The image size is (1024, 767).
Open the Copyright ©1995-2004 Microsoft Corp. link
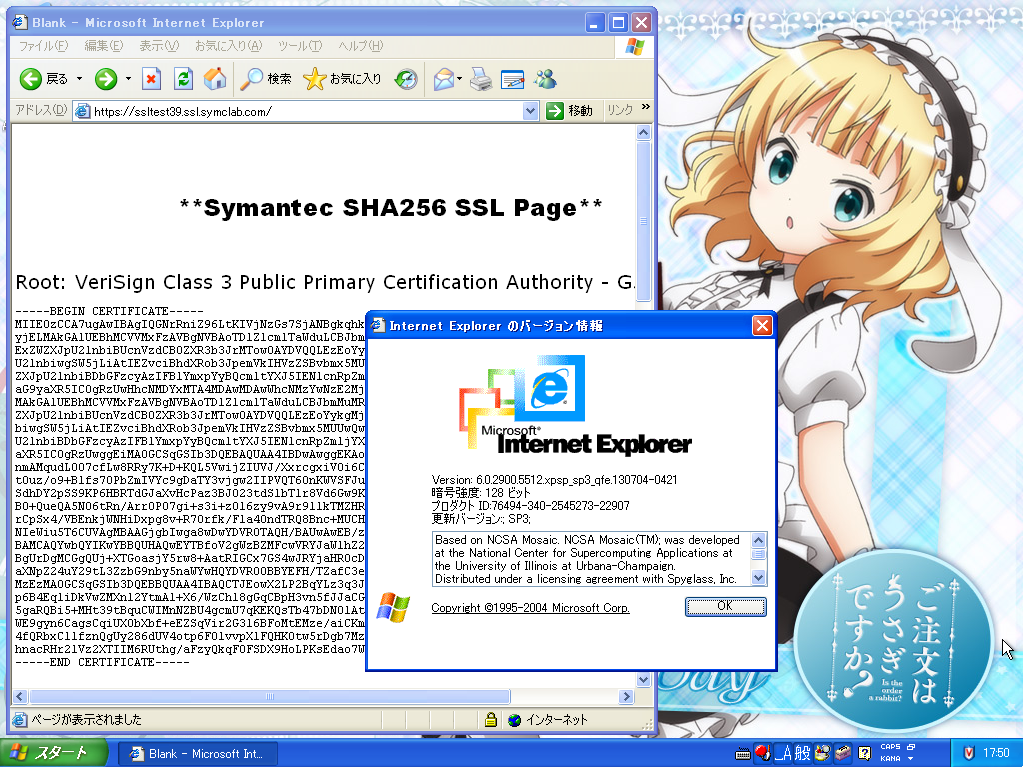point(530,608)
